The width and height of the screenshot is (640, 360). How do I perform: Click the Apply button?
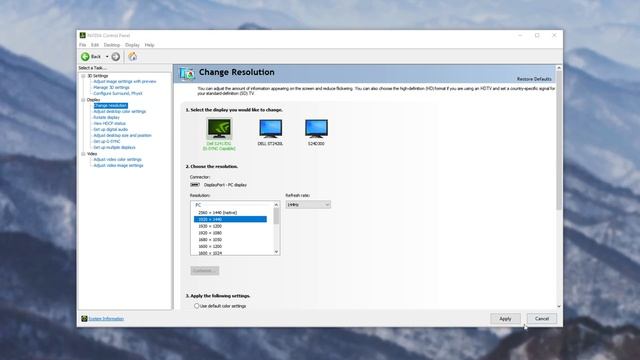click(505, 318)
